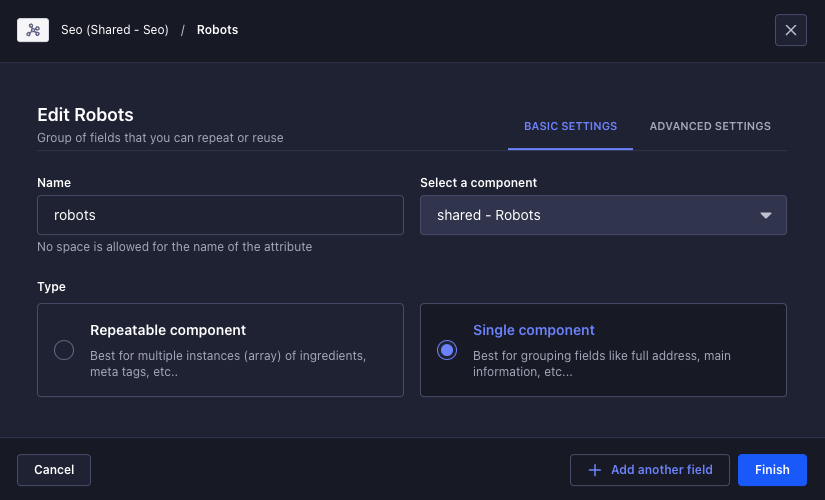Select the Repeatable component radio button
Viewport: 825px width, 500px height.
click(x=64, y=350)
